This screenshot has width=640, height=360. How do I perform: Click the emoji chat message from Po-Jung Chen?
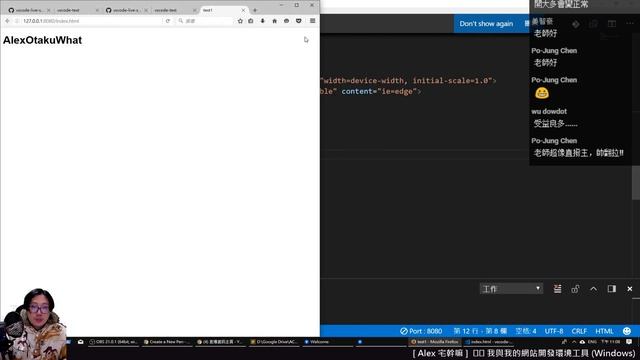(542, 93)
